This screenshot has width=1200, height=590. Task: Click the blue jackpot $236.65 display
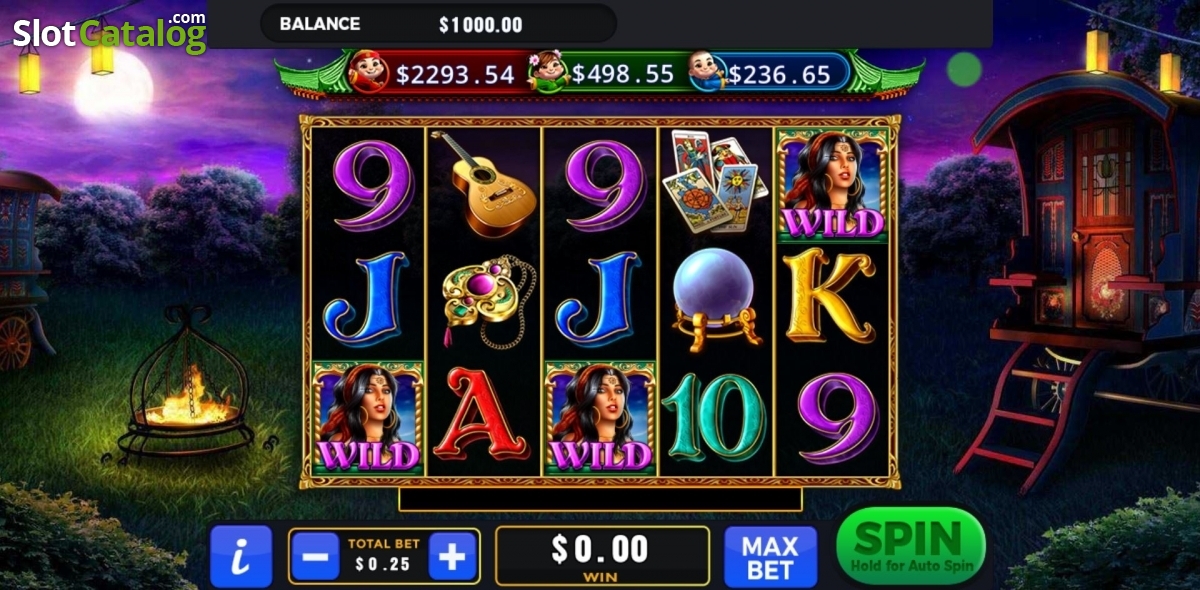point(768,73)
